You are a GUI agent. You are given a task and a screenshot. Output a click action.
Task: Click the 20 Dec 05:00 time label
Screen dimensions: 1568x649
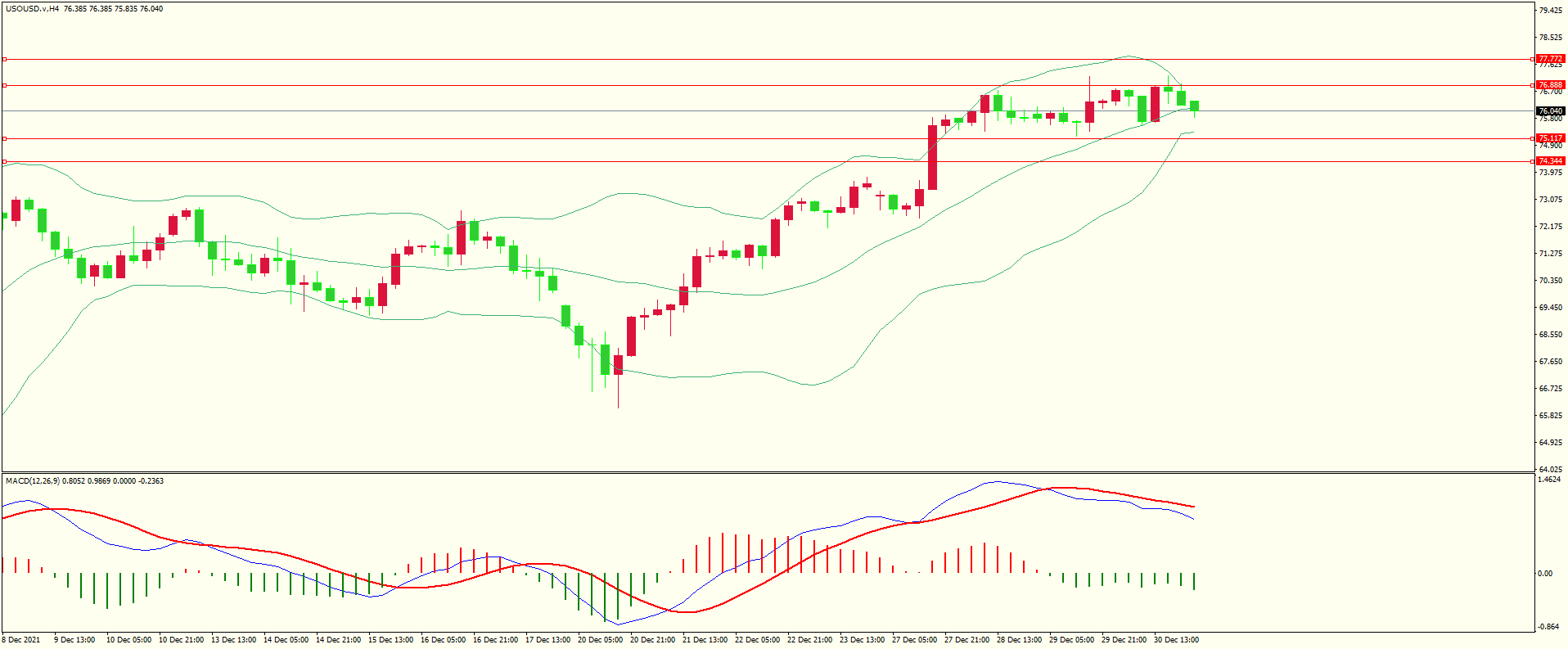pyautogui.click(x=600, y=640)
